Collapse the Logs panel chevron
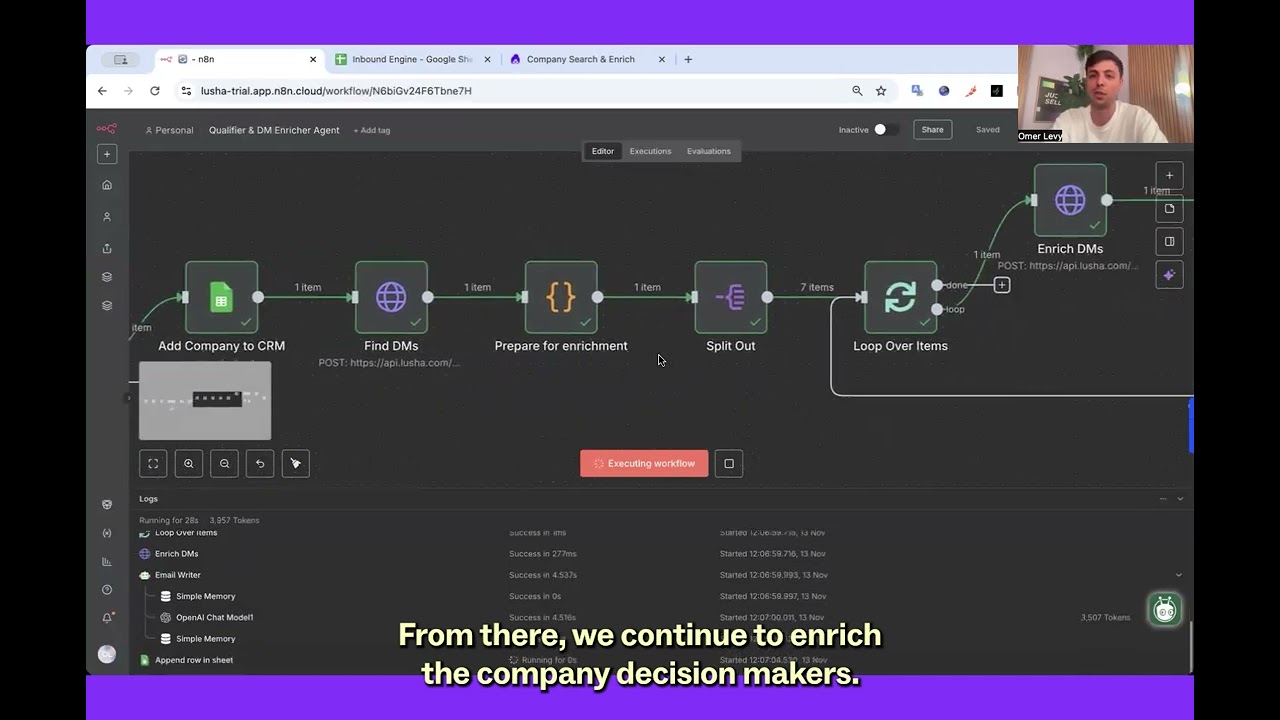This screenshot has height=720, width=1280. (x=1180, y=499)
